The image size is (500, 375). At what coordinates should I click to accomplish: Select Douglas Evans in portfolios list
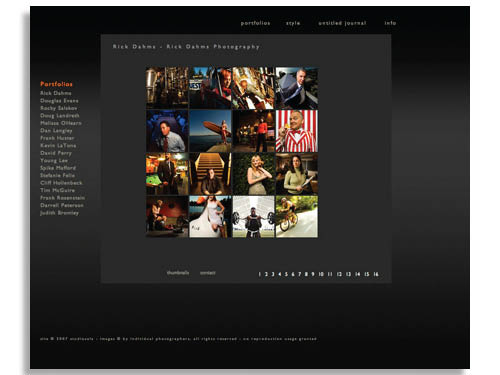[59, 101]
